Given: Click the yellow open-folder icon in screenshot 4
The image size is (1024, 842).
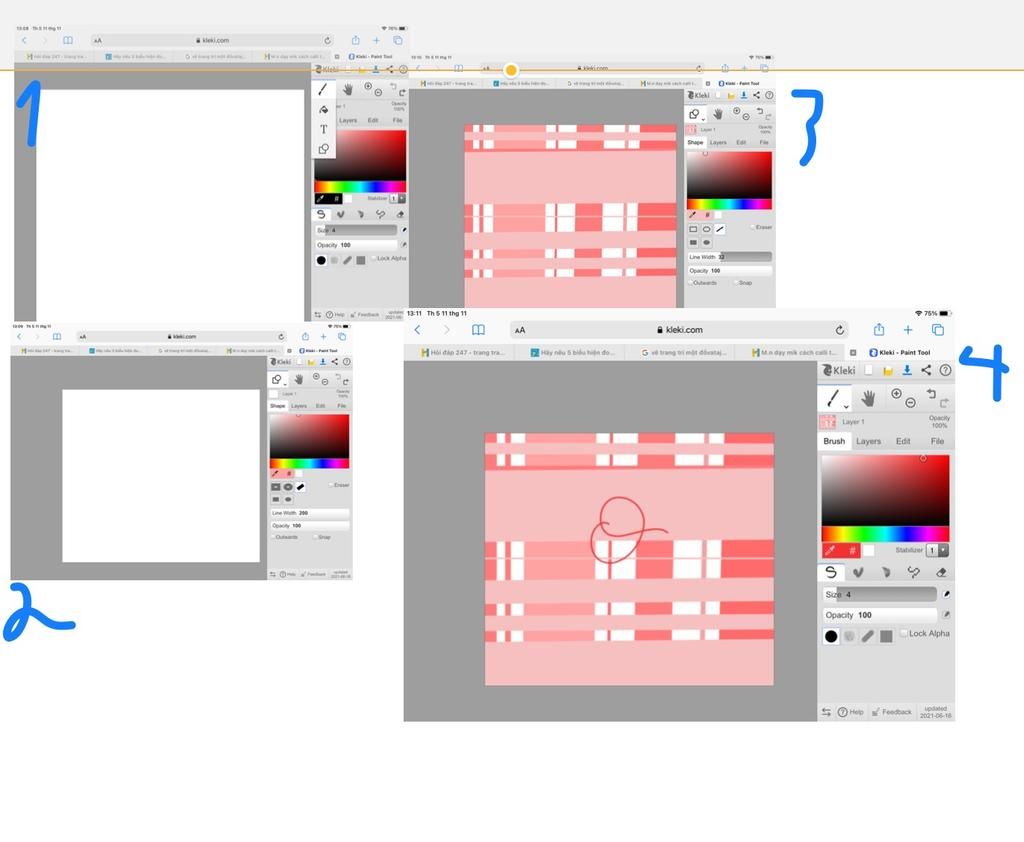Looking at the screenshot, I should tap(888, 370).
